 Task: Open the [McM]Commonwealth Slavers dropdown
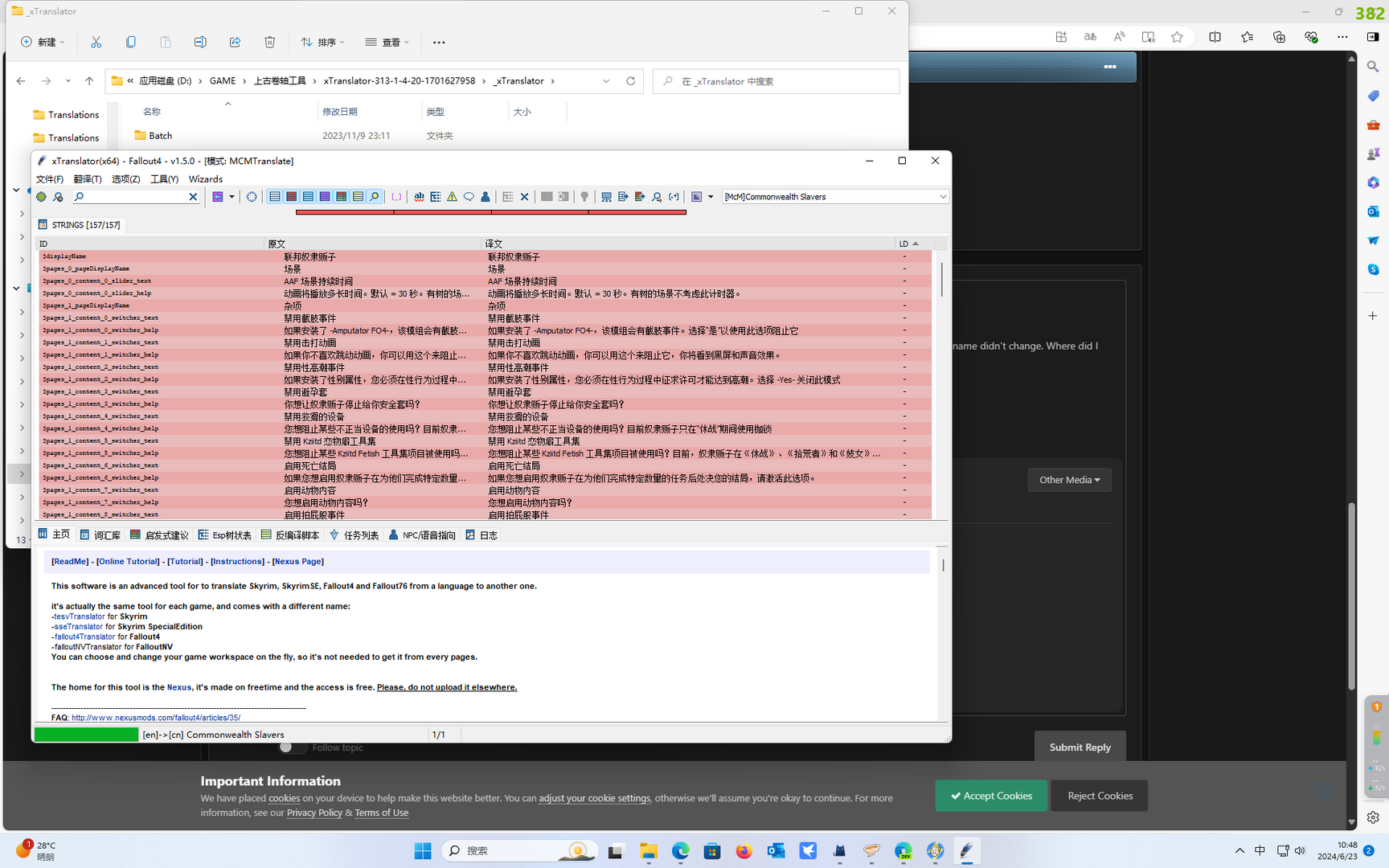point(835,197)
